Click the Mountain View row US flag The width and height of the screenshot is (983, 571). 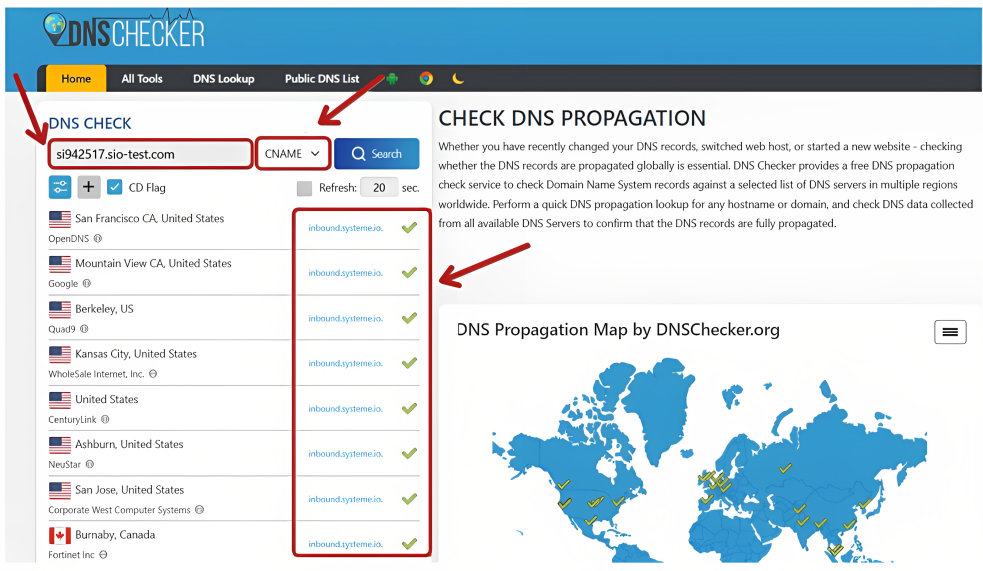click(60, 264)
